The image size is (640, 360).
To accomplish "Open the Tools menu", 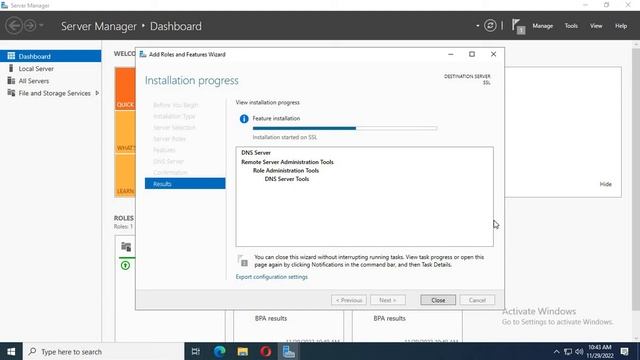I will (571, 26).
